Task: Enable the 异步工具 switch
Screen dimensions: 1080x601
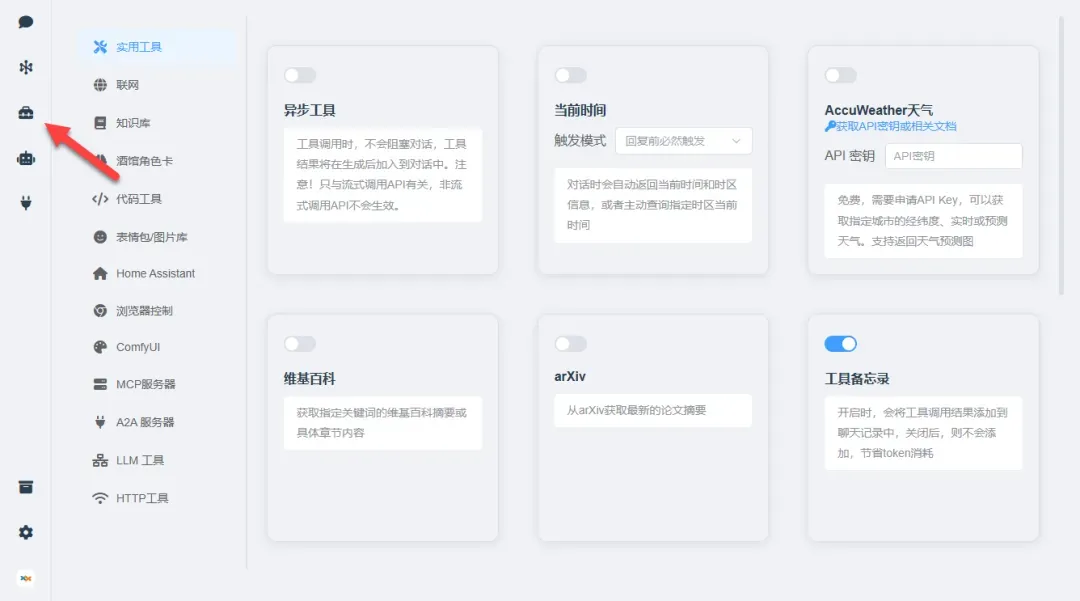Action: (x=300, y=75)
